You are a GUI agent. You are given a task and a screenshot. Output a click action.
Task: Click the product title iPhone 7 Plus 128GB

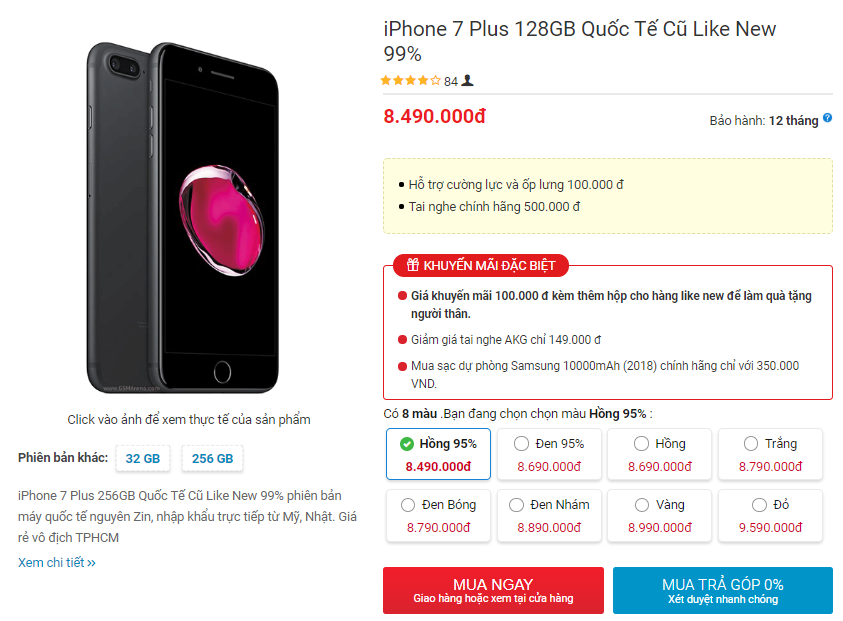point(580,41)
